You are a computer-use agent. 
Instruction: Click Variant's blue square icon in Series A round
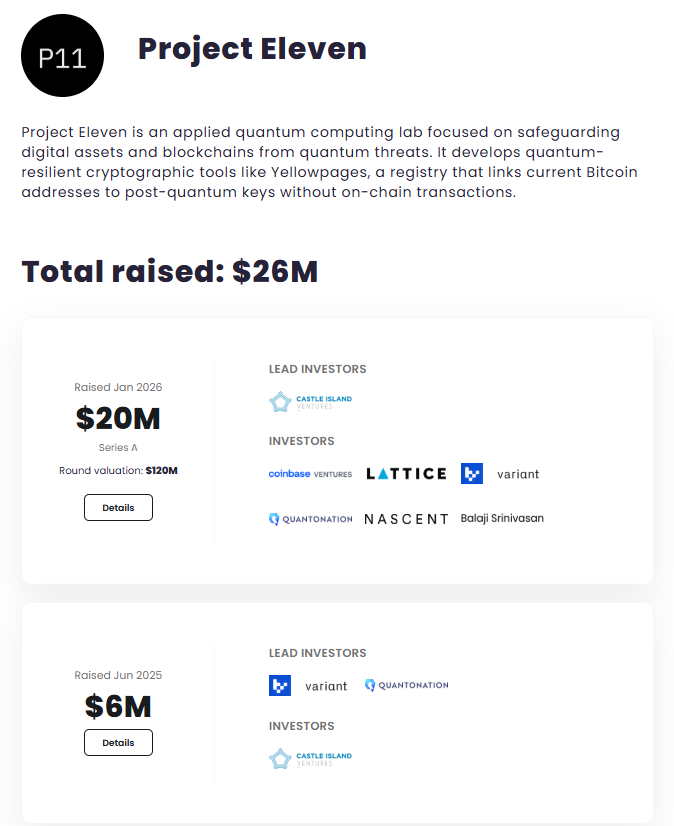[472, 474]
